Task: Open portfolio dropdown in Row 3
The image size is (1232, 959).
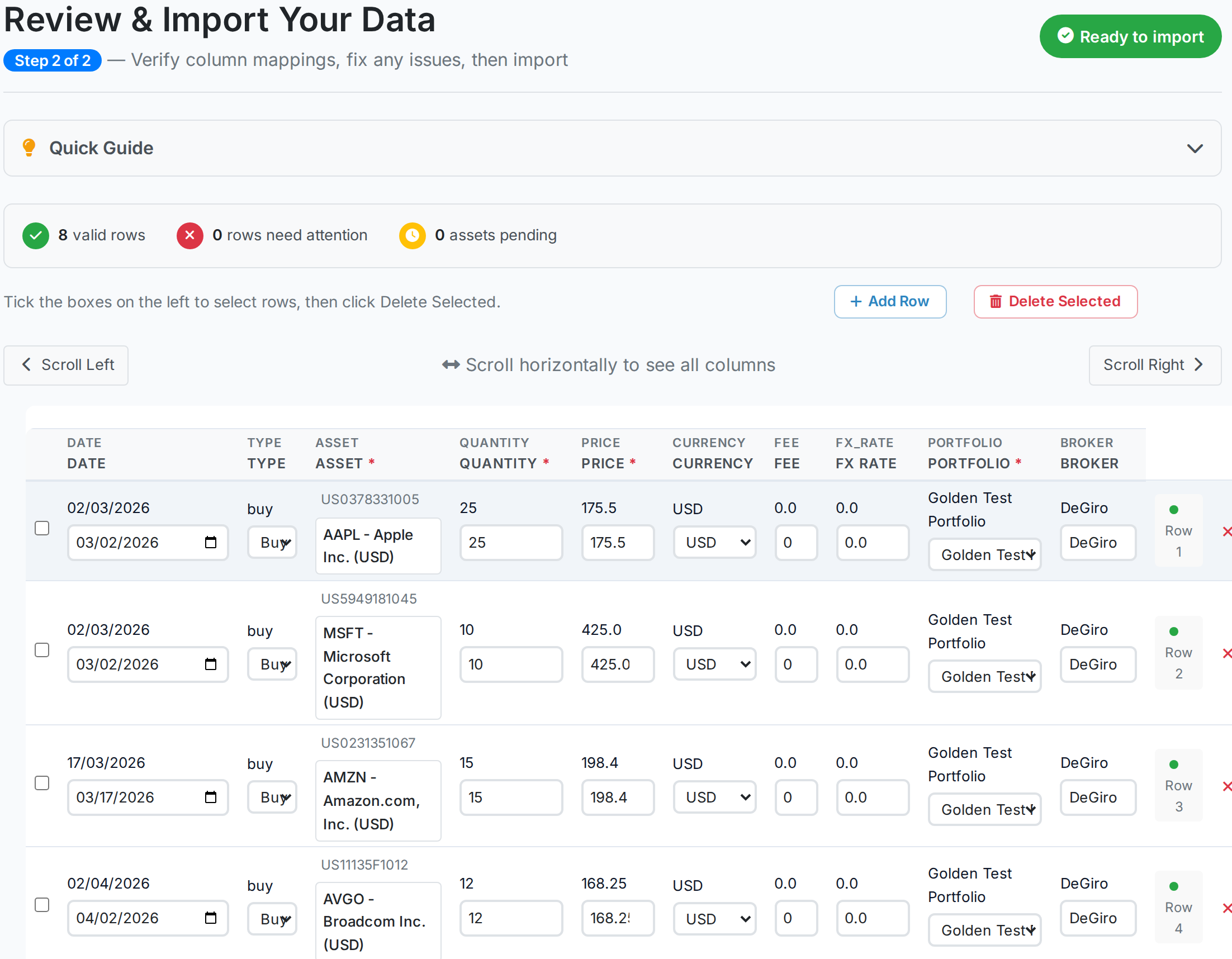Action: click(984, 810)
